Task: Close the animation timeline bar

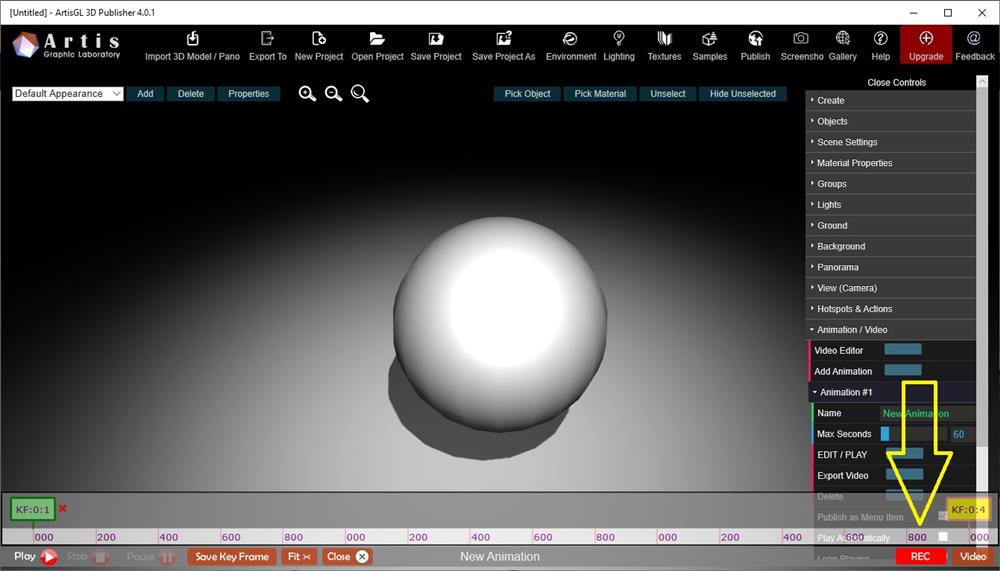Action: tap(348, 556)
